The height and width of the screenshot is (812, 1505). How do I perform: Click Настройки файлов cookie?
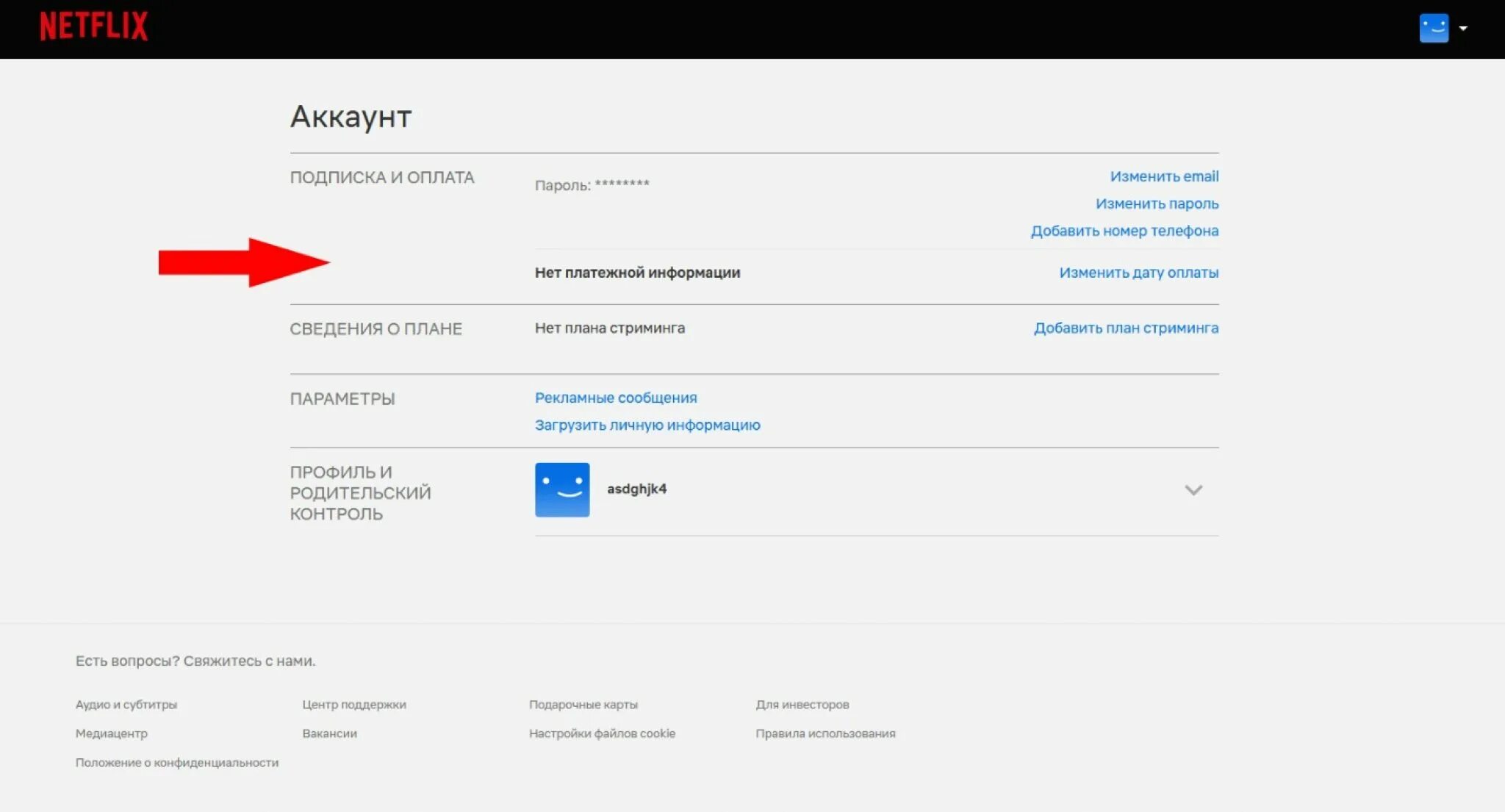pyautogui.click(x=602, y=733)
